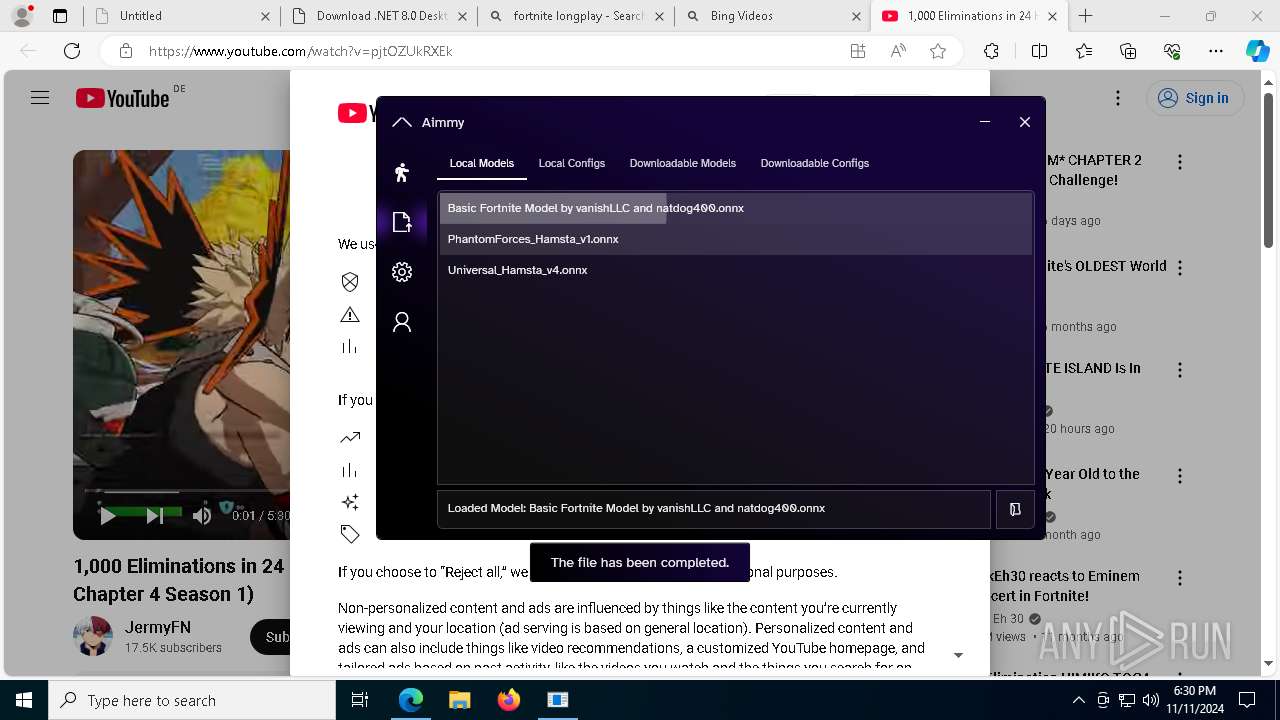Open YouTube settings three-dot menu in header
This screenshot has width=1280, height=720.
tap(1118, 98)
